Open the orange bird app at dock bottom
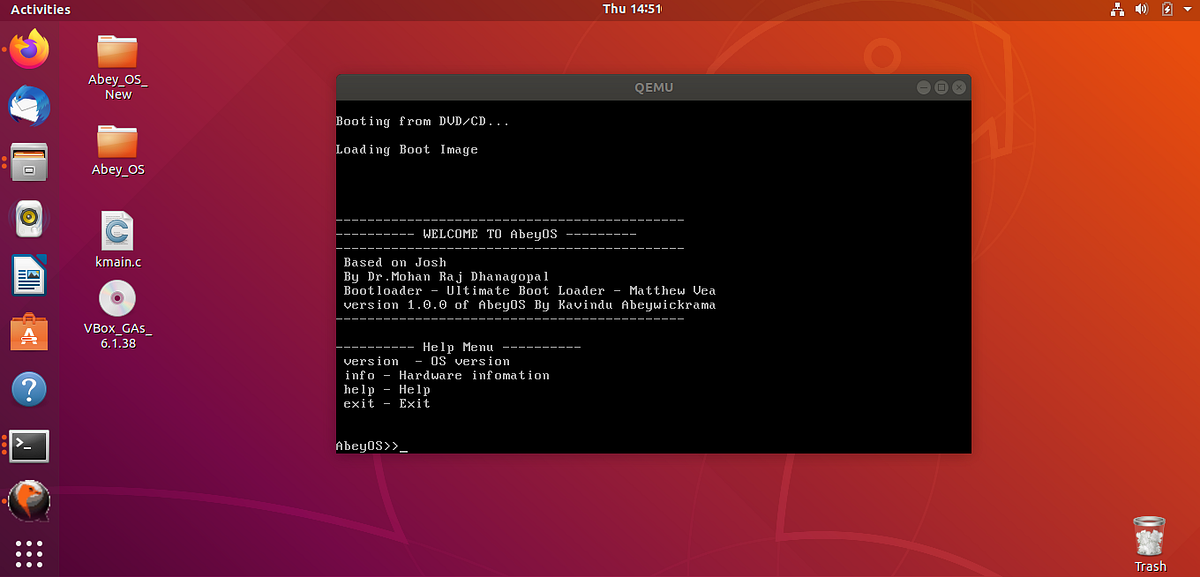 pyautogui.click(x=28, y=500)
